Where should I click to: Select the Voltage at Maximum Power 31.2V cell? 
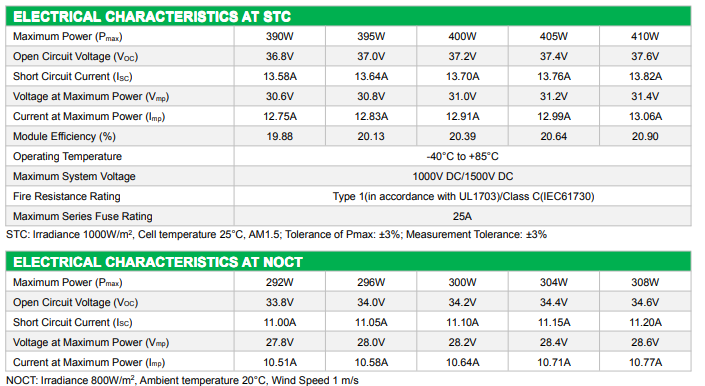(x=553, y=96)
